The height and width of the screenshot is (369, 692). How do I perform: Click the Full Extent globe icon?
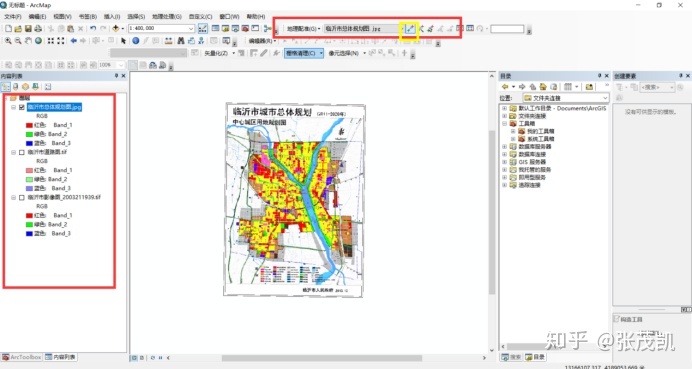coord(38,41)
